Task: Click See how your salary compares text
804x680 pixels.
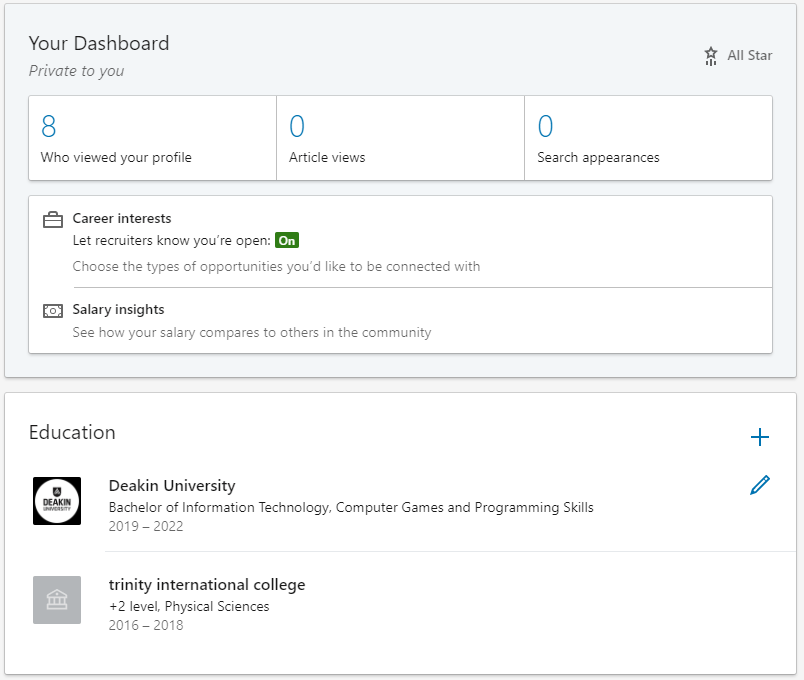Action: tap(252, 332)
